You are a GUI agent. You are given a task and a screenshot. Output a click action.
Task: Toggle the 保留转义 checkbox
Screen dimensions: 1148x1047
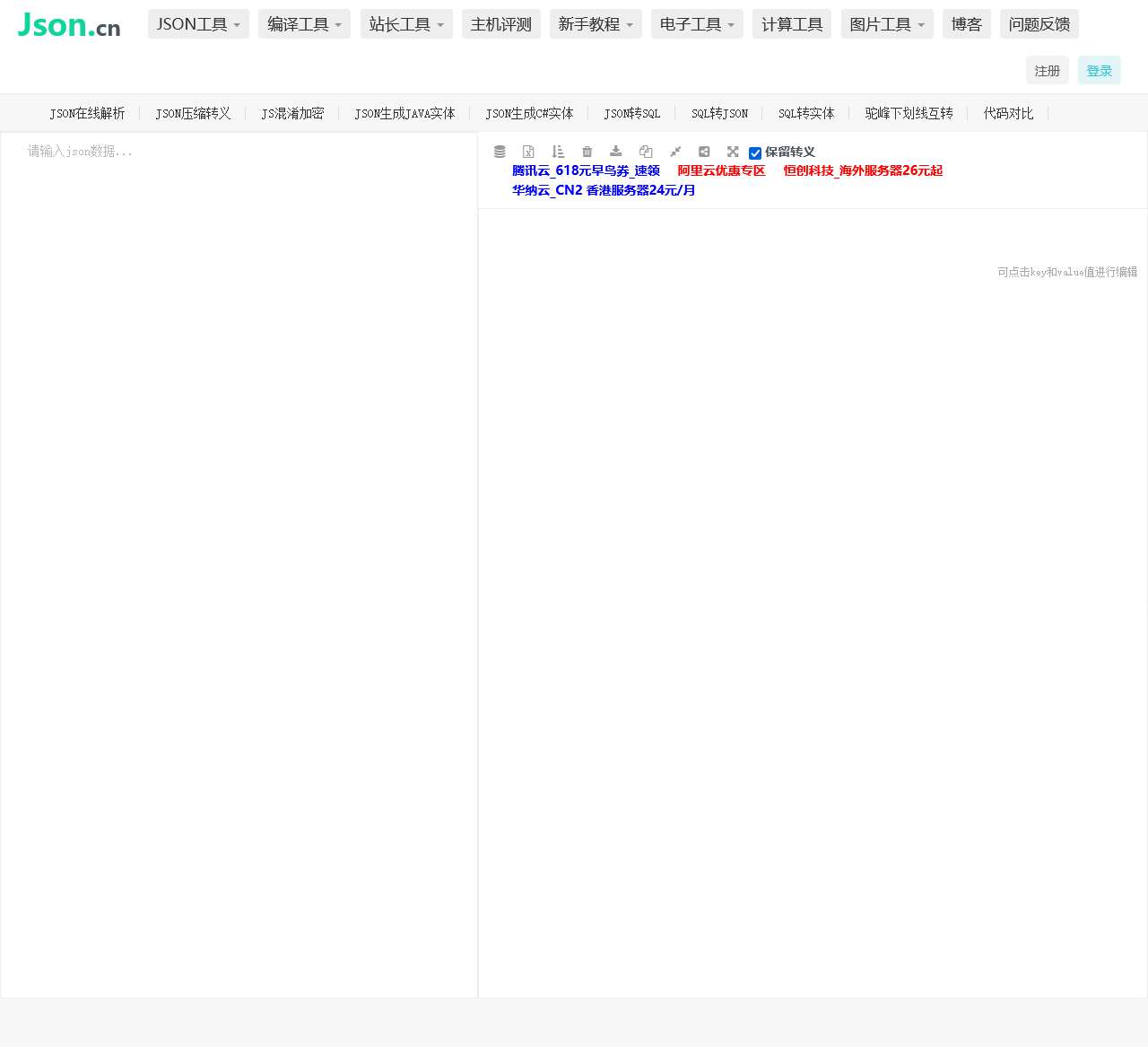tap(755, 153)
